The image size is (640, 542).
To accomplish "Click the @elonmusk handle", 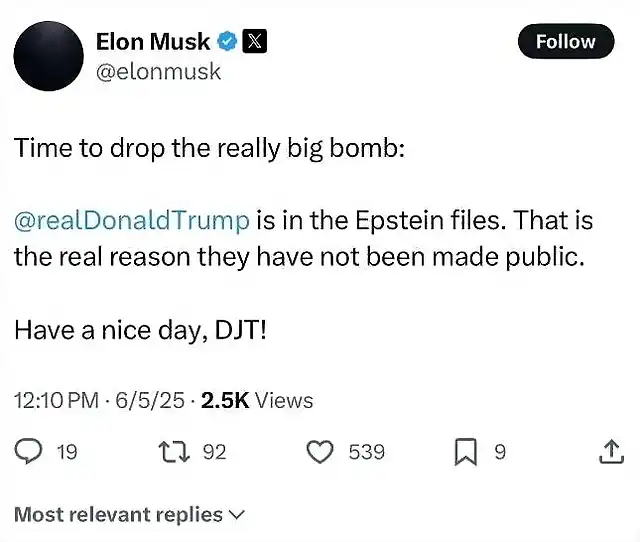I will pyautogui.click(x=158, y=72).
